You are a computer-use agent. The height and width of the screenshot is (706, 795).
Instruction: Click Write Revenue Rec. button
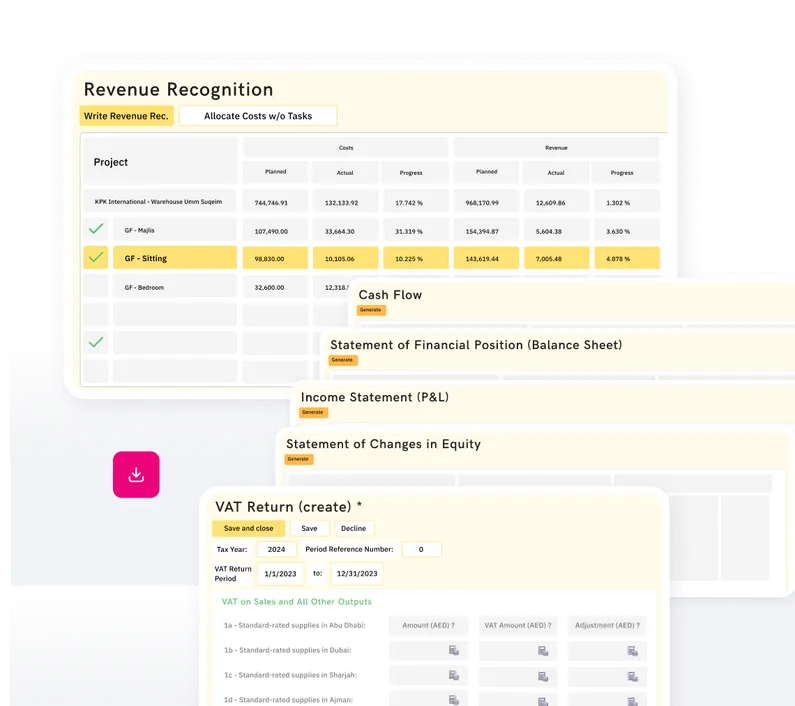(126, 116)
